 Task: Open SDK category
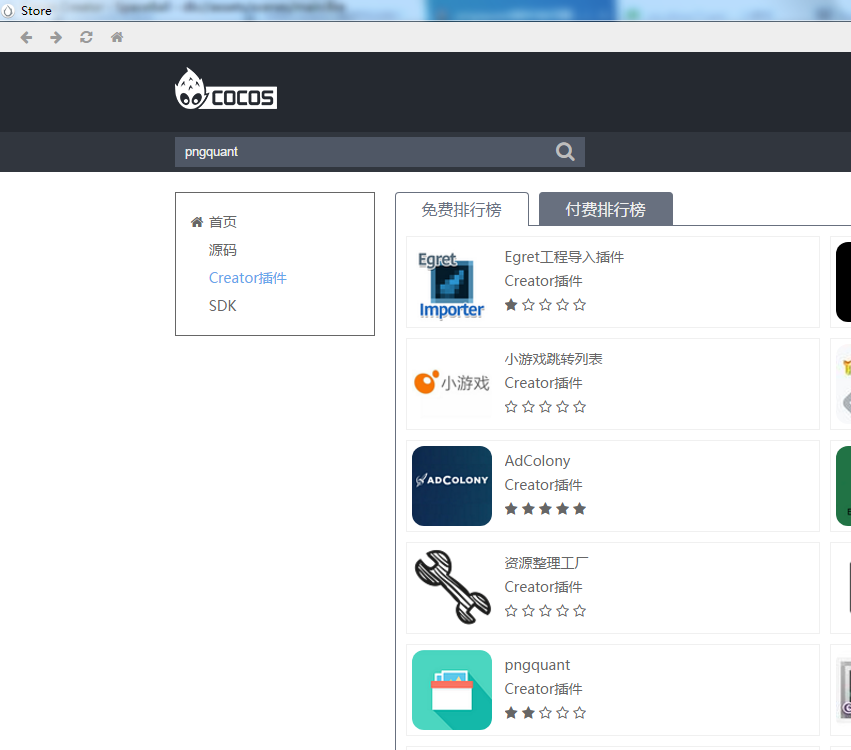(223, 306)
